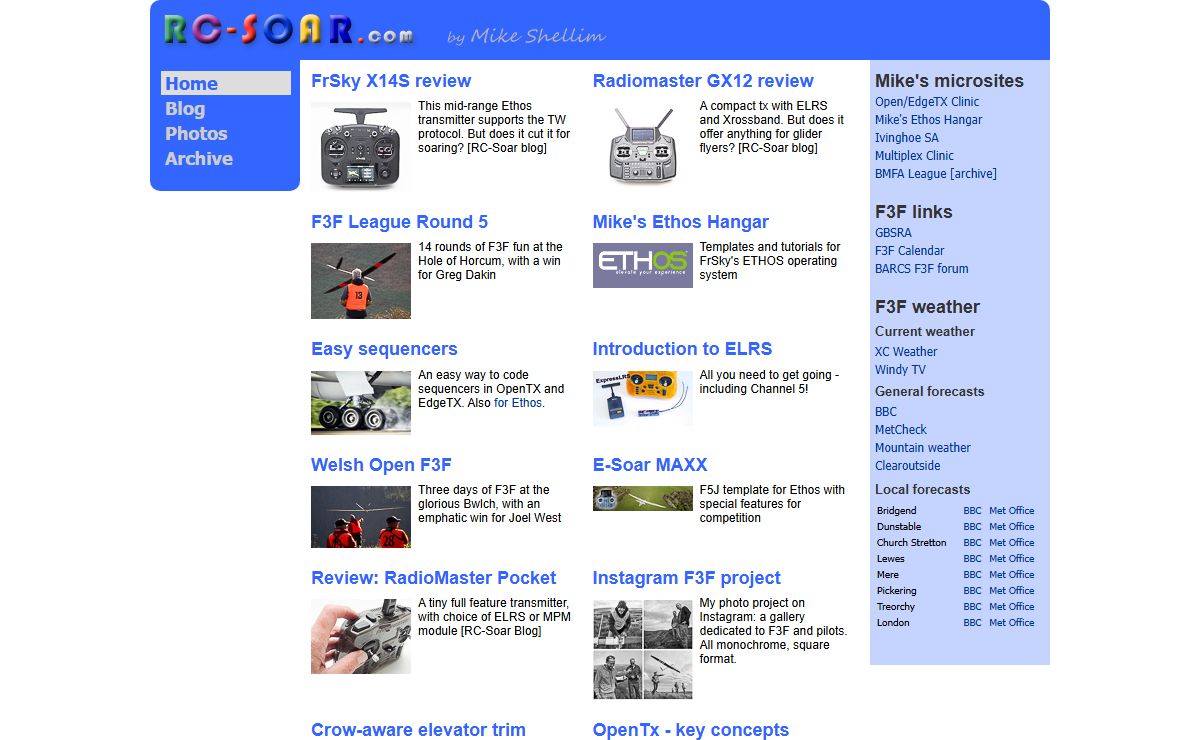The image size is (1200, 740).
Task: Open the F3F League Round 5 heading
Action: pos(400,222)
